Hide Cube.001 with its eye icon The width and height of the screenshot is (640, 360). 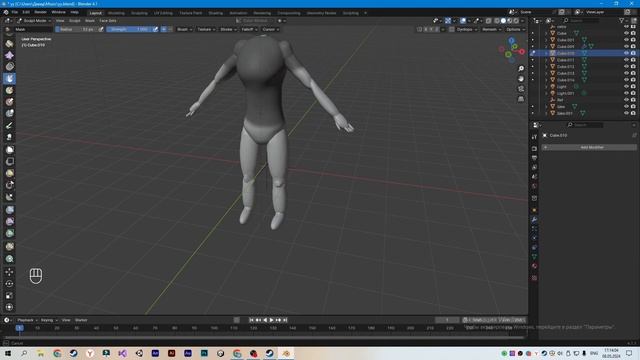click(626, 40)
